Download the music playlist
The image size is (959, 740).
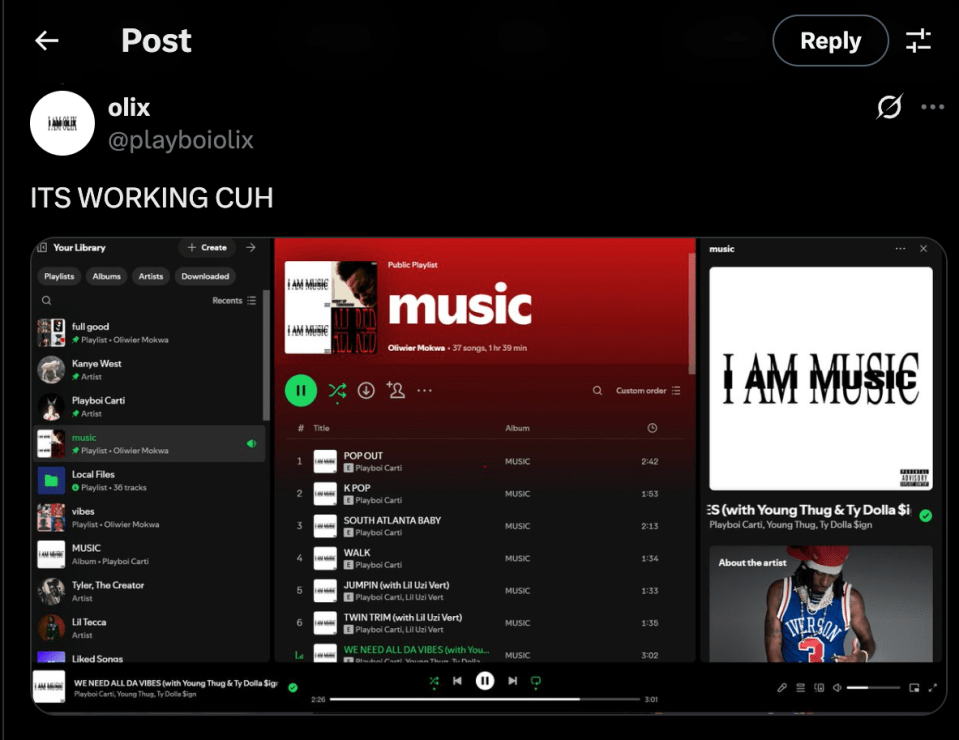(x=366, y=390)
